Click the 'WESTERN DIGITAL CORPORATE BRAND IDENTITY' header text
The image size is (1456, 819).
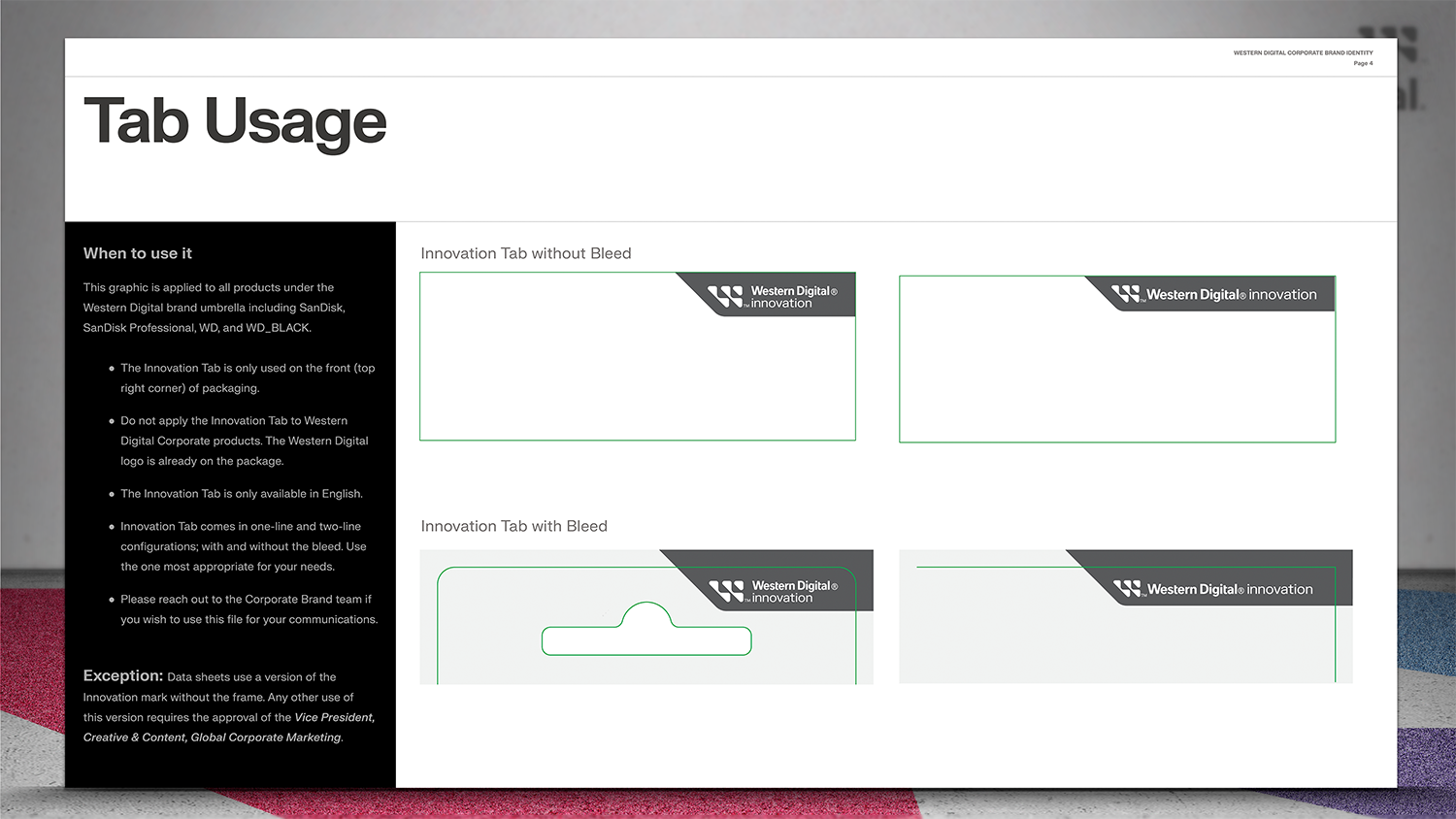click(1303, 53)
